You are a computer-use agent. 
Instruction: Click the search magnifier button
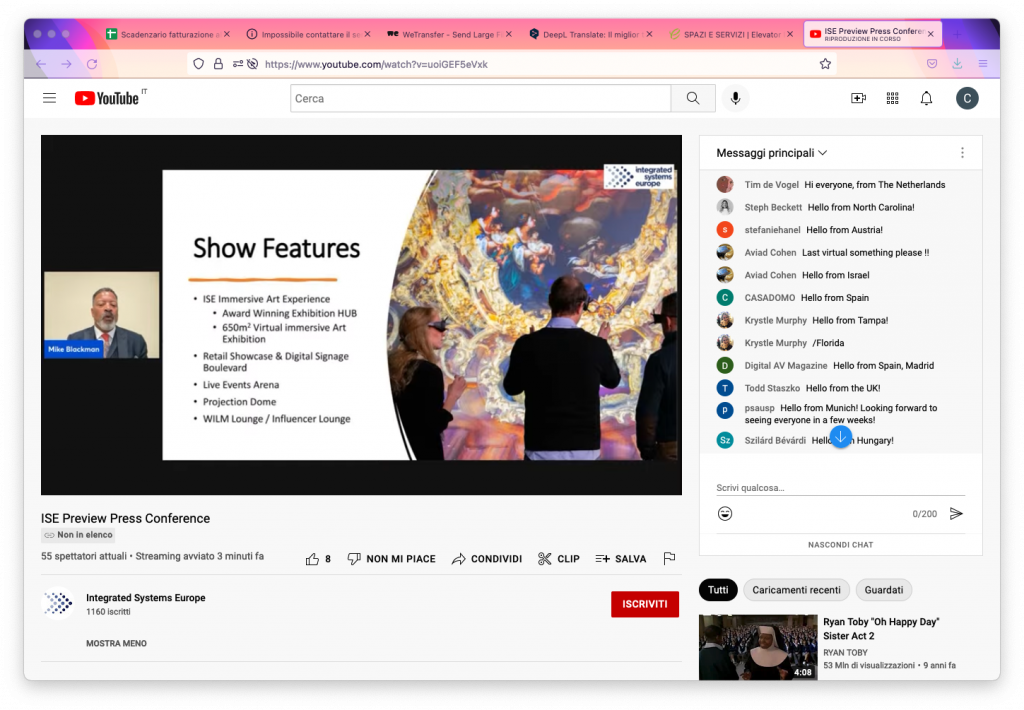click(x=693, y=98)
